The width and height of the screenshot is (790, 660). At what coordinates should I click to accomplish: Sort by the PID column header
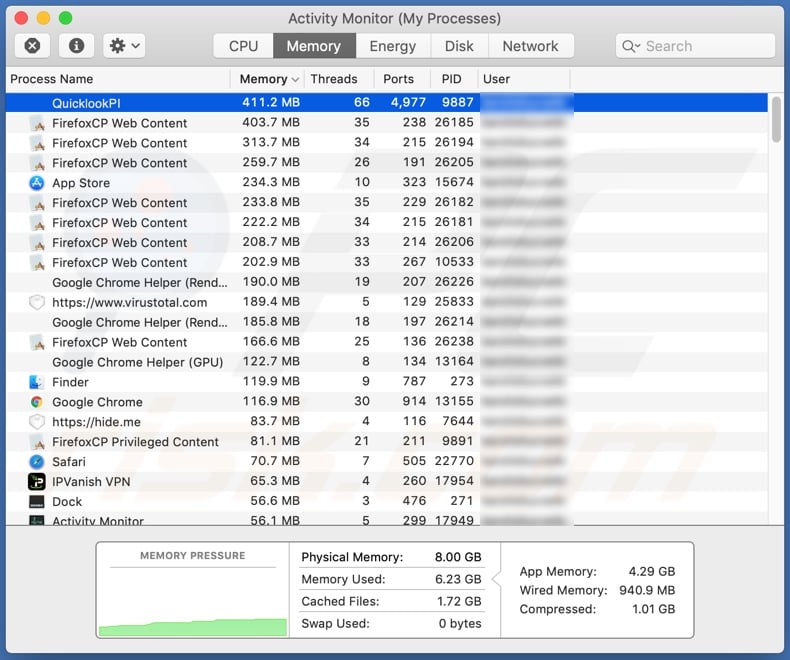coord(451,79)
